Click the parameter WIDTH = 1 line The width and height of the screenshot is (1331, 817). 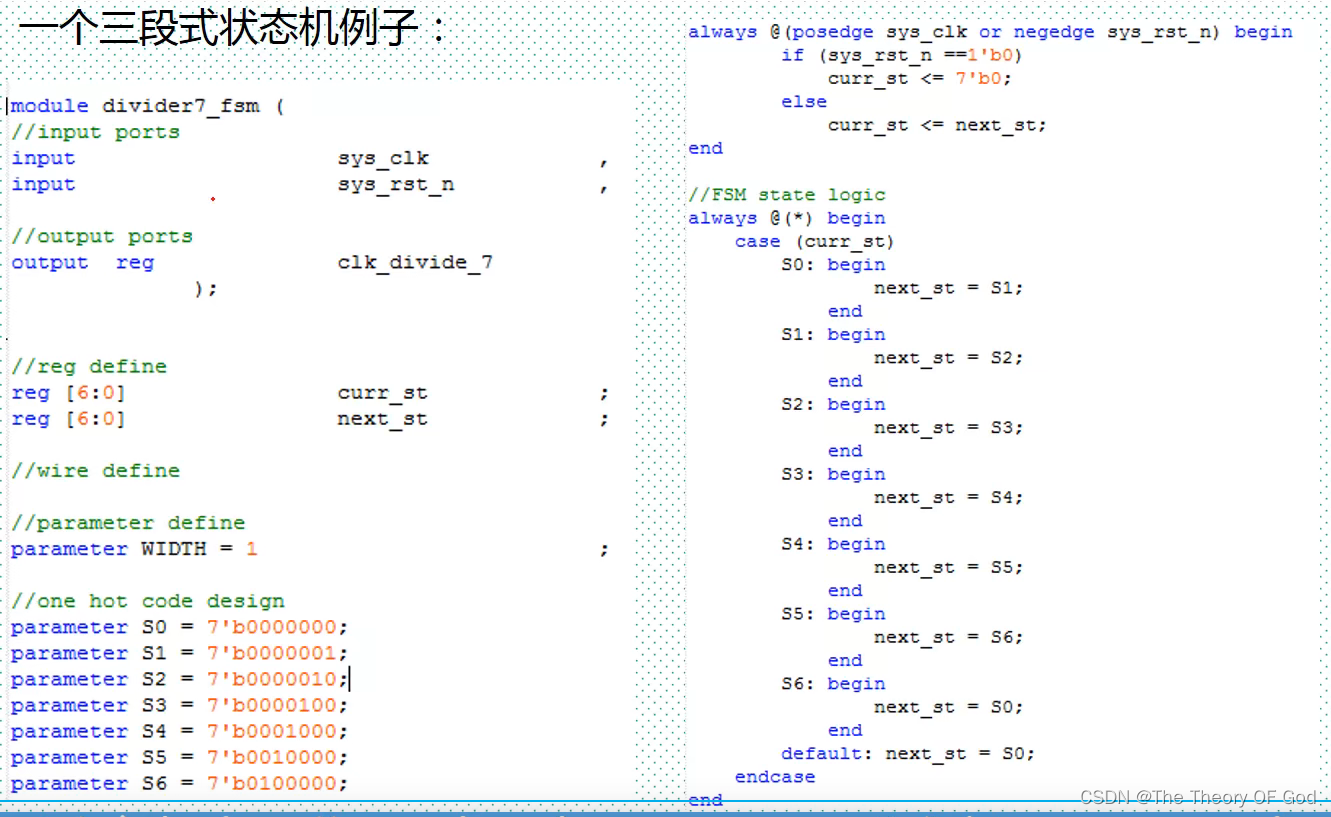(x=134, y=548)
